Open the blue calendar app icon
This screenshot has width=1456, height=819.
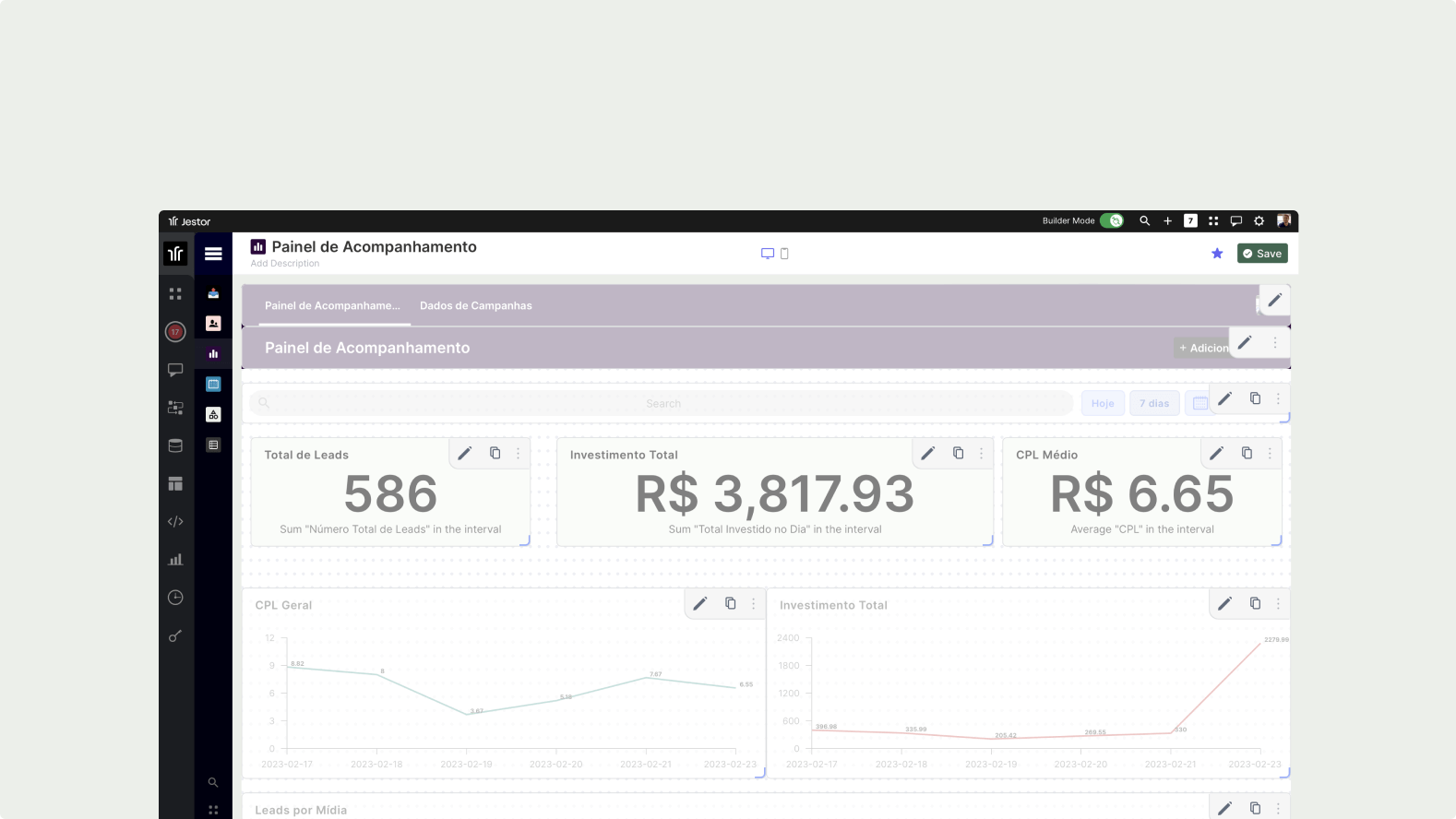[x=213, y=385]
